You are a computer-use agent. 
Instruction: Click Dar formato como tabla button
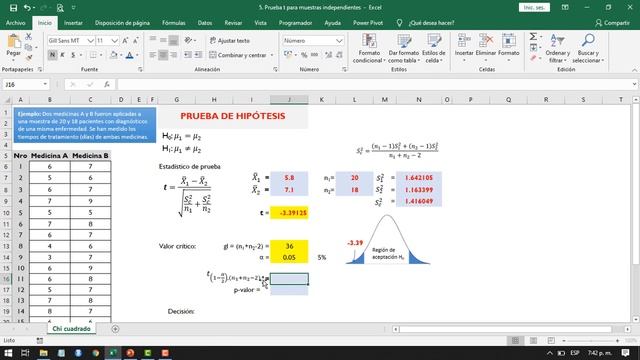(403, 48)
